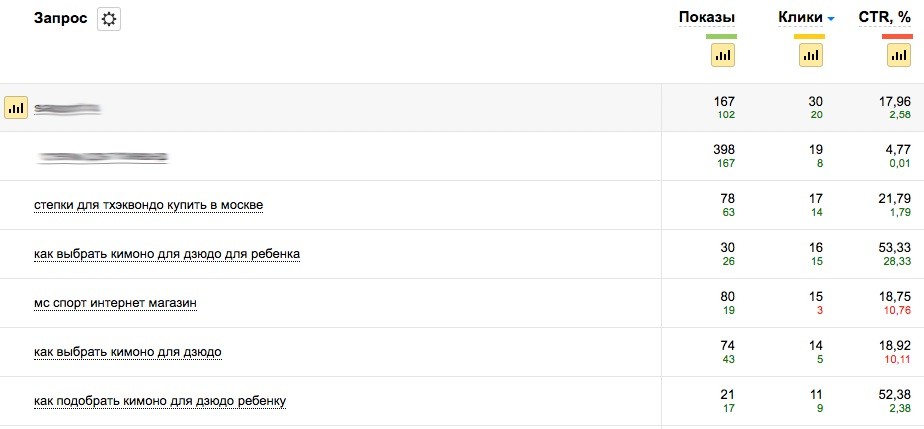The image size is (924, 429).
Task: Click chart icon under Показы column
Action: click(x=722, y=55)
